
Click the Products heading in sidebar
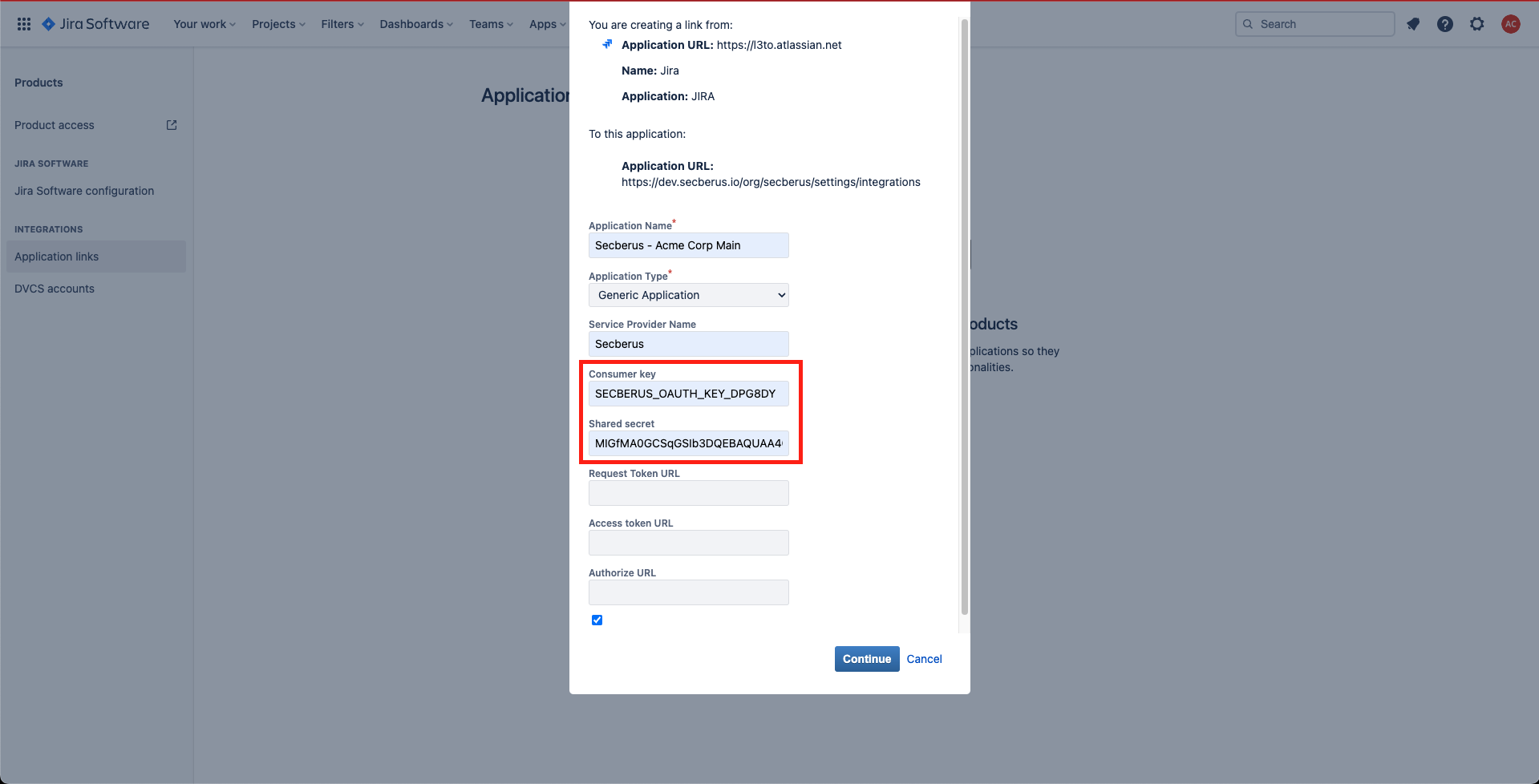[x=38, y=83]
